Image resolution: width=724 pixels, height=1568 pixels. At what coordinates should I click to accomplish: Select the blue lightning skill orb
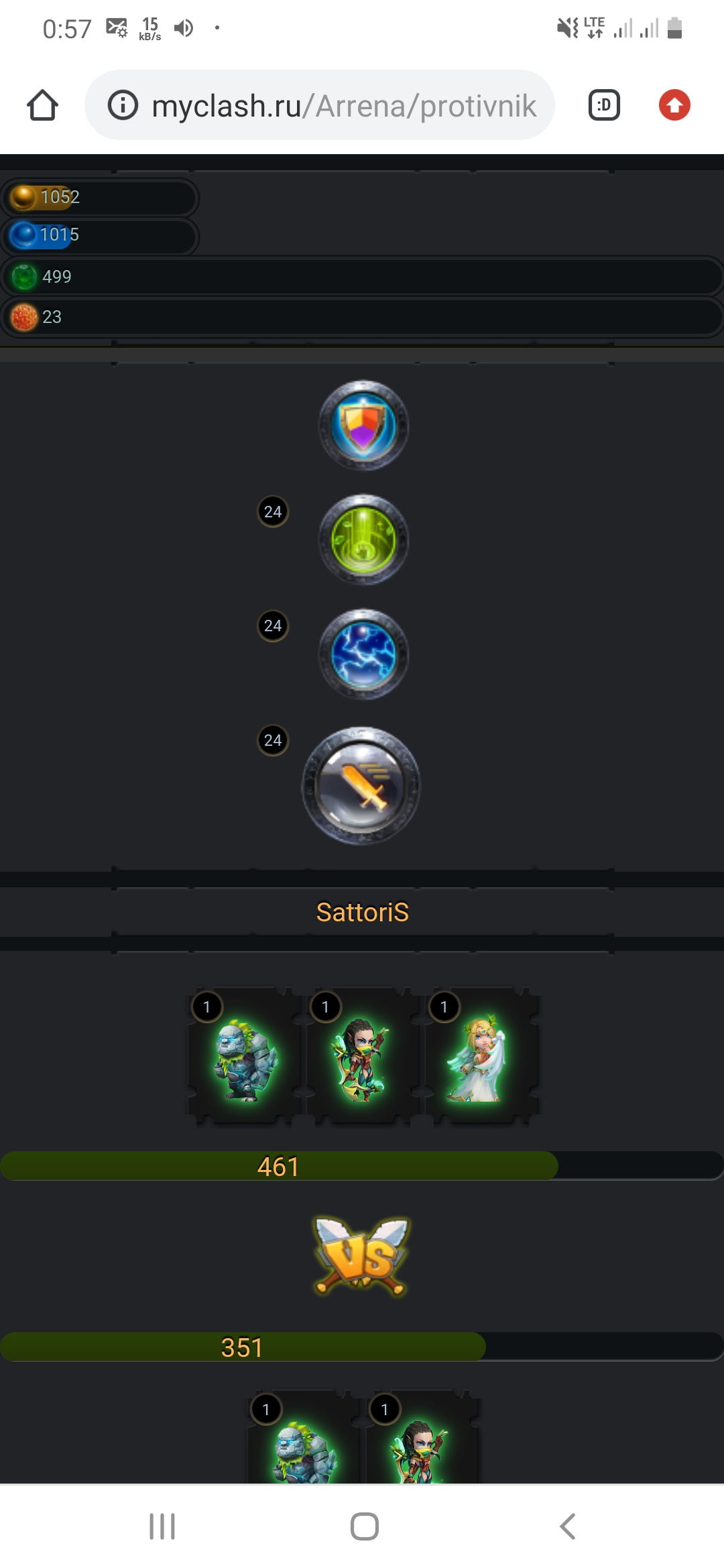(x=363, y=653)
